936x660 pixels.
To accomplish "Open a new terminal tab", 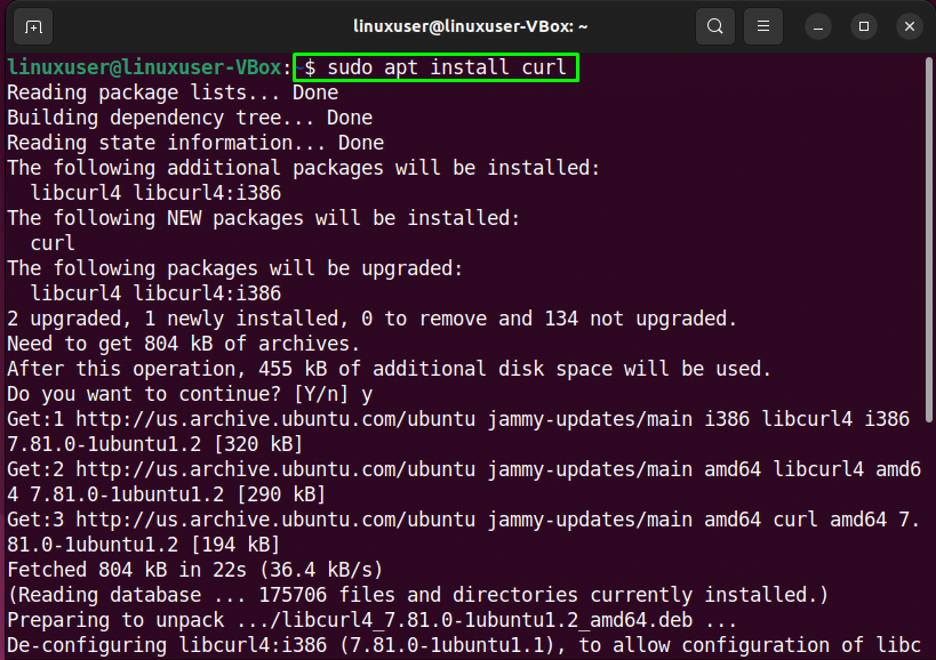I will coord(33,26).
